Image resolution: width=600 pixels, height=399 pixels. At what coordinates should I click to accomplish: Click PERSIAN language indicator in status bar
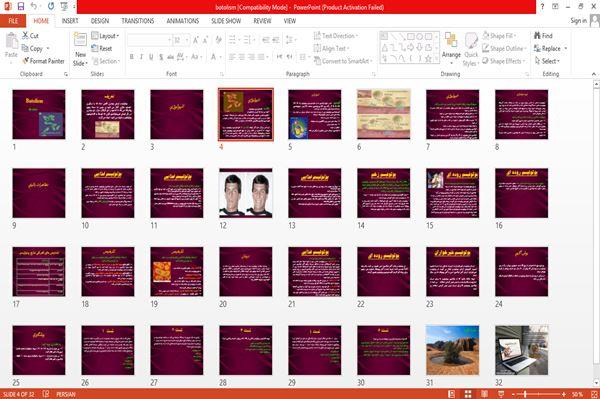coord(66,394)
